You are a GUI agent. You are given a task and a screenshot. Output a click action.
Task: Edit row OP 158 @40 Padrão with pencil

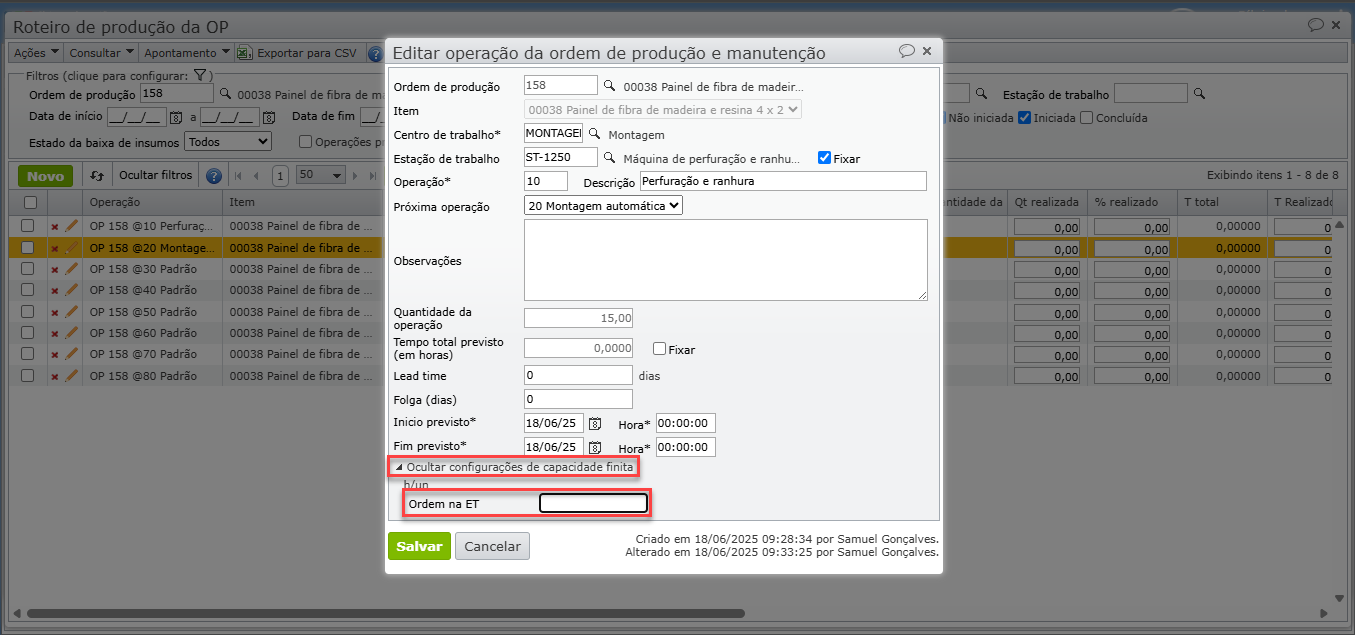point(71,290)
